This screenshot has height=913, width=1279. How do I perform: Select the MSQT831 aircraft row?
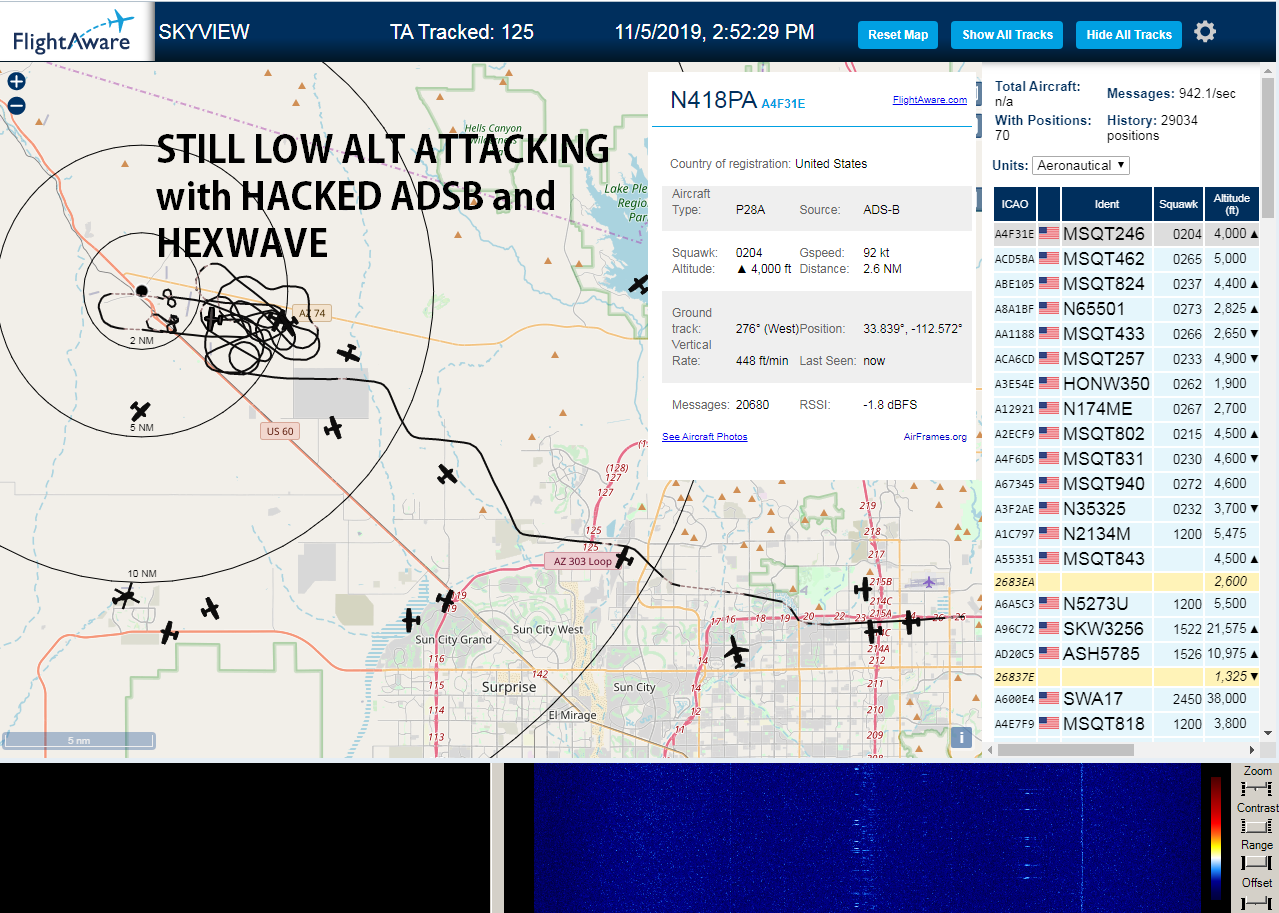(x=1127, y=459)
